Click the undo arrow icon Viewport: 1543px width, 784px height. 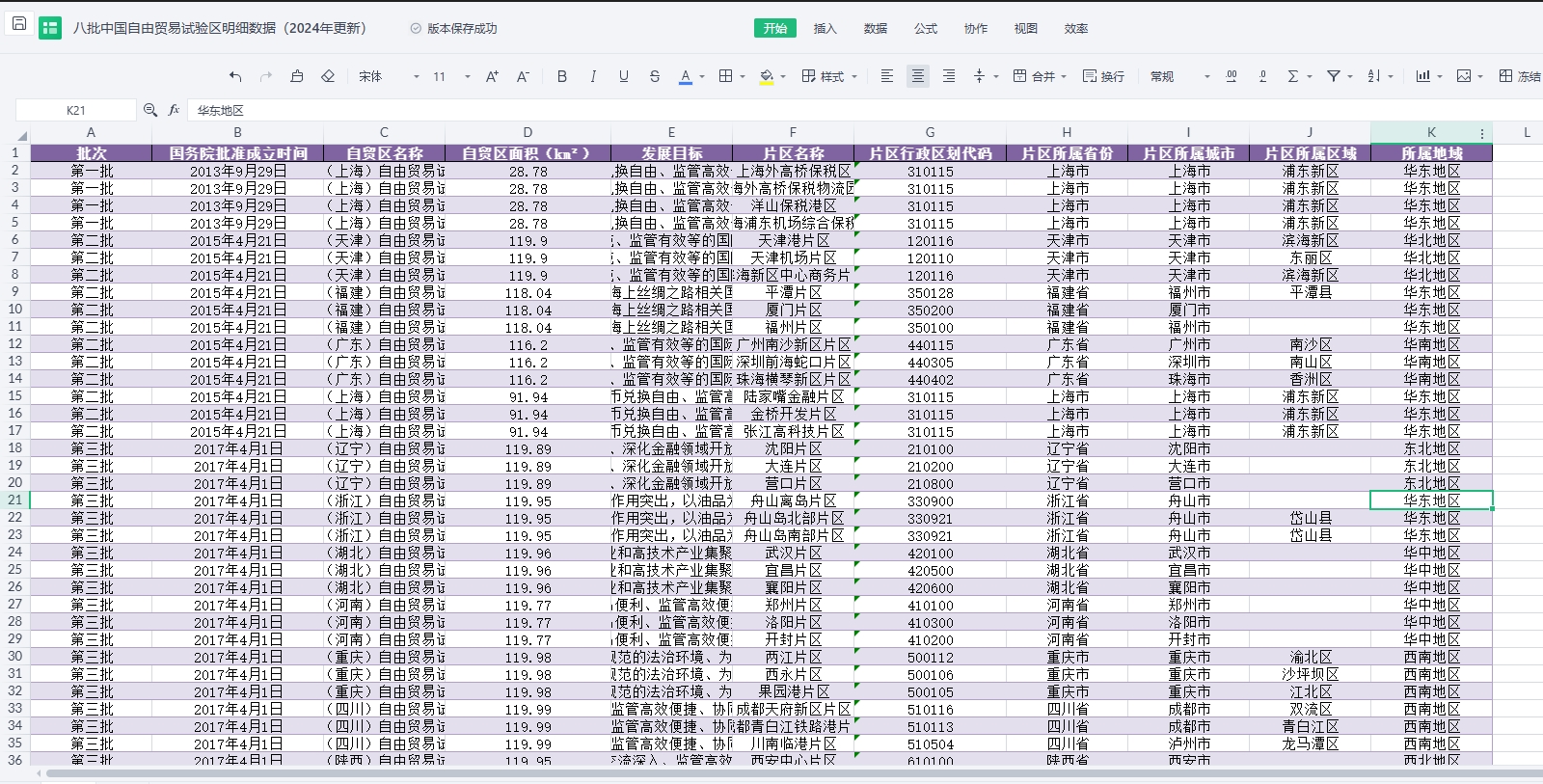click(235, 76)
